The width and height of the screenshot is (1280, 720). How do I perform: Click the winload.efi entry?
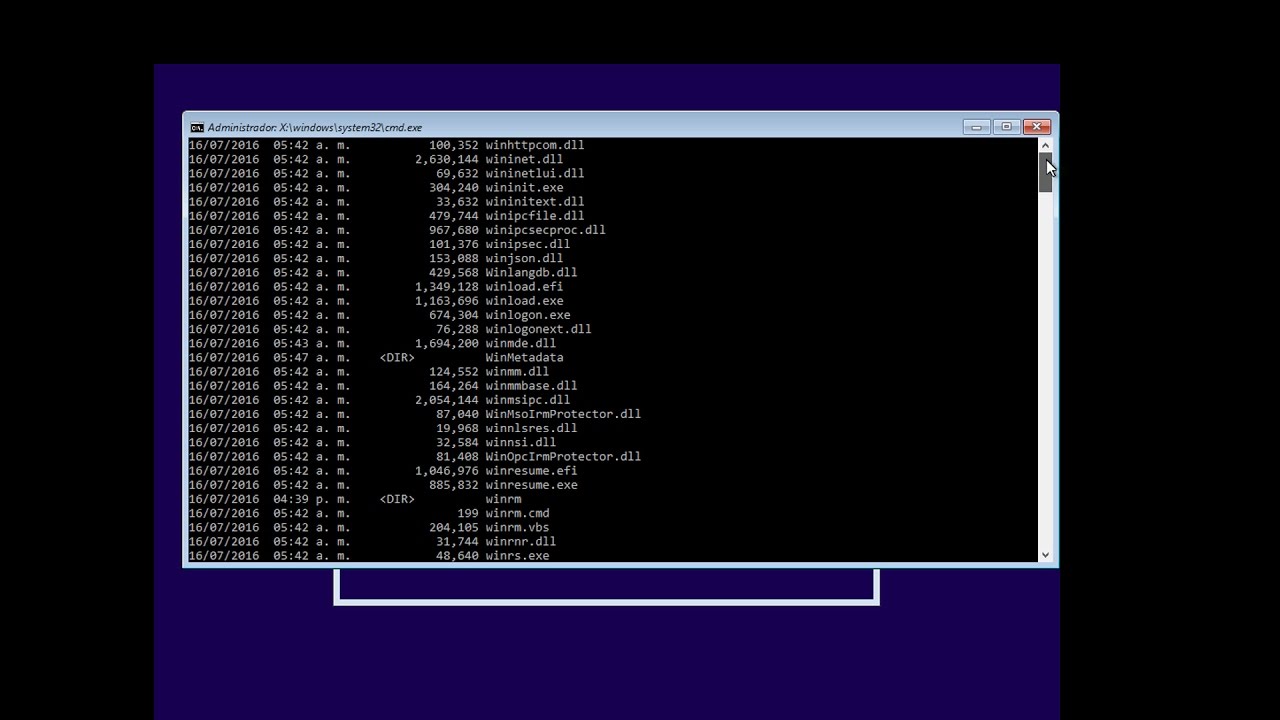click(524, 286)
